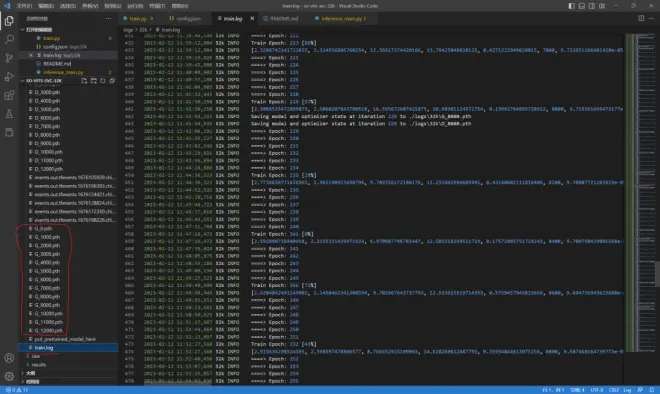Toggle the primary side bar visibility
This screenshot has width=660, height=394.
(x=571, y=6)
